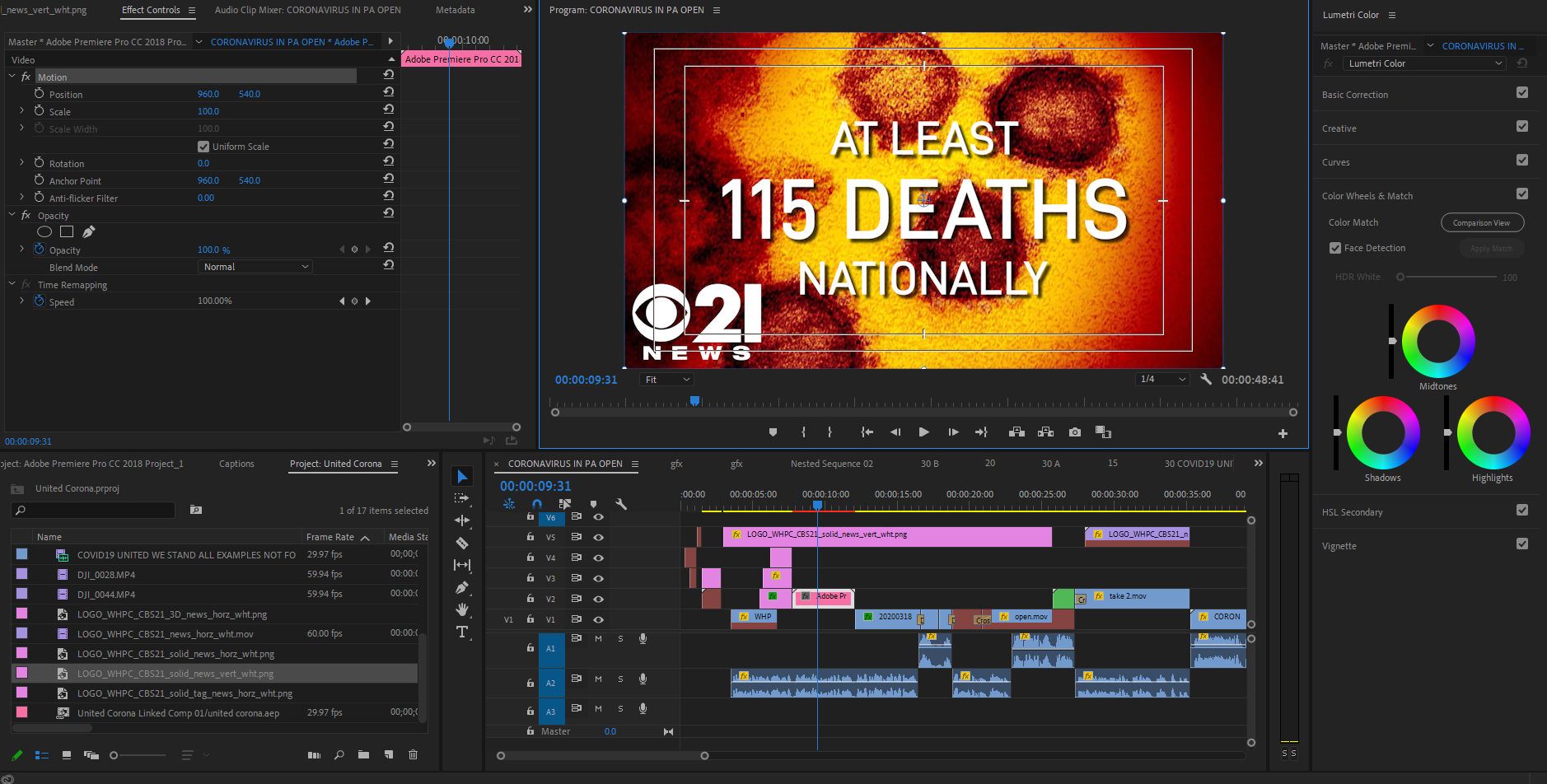1547x784 pixels.
Task: Open Nested Sequence 02 timeline tab
Action: click(x=831, y=464)
